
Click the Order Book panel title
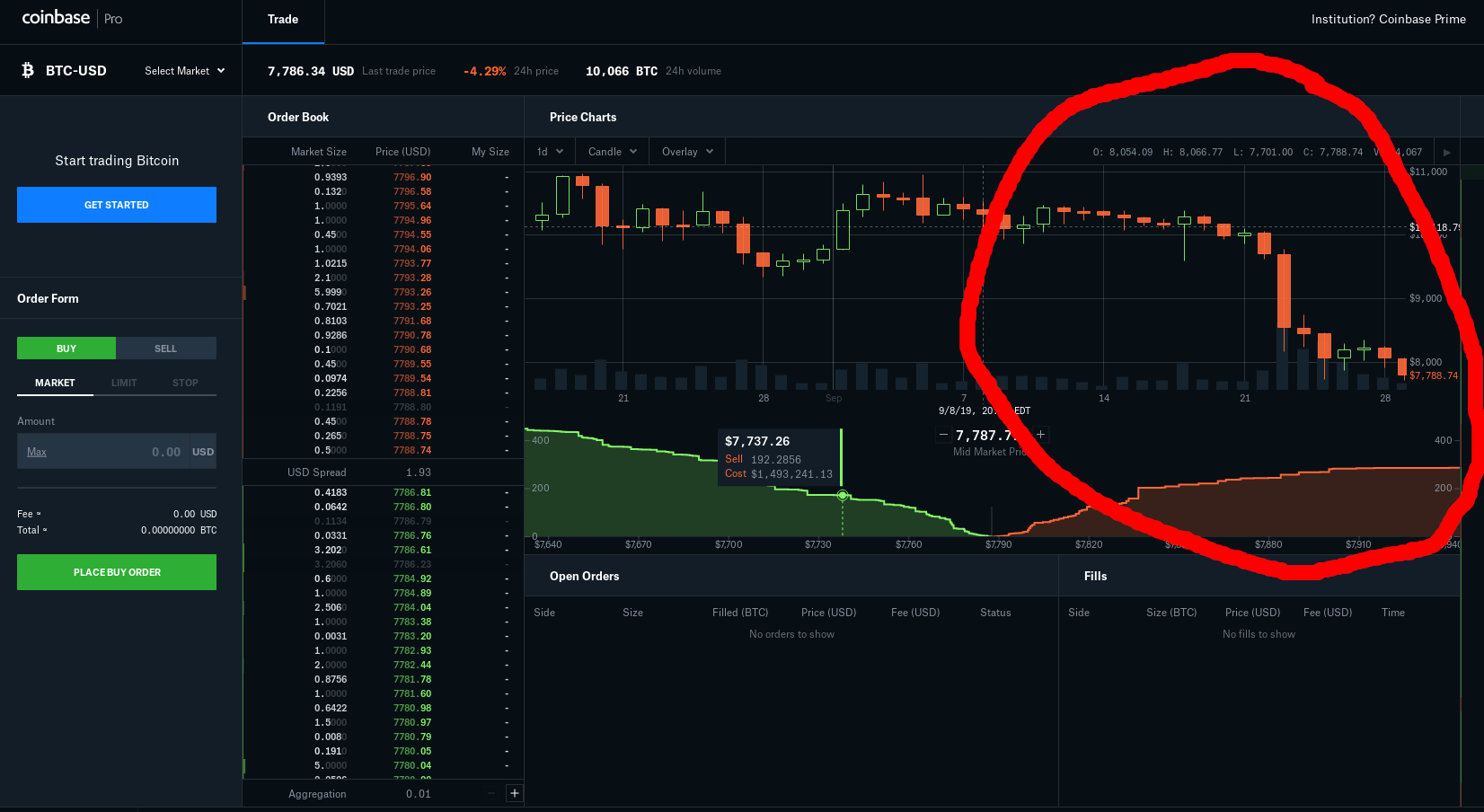point(298,117)
